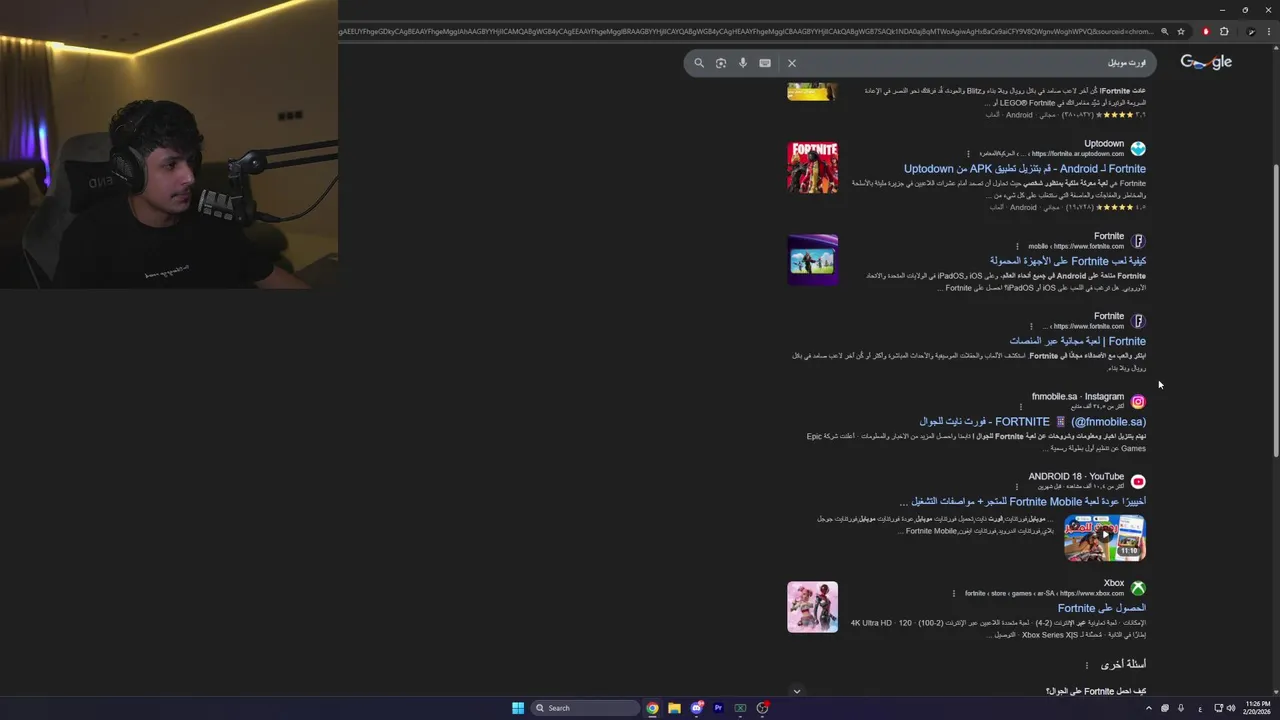Open the Xbox get Fortnite link

click(x=1102, y=608)
